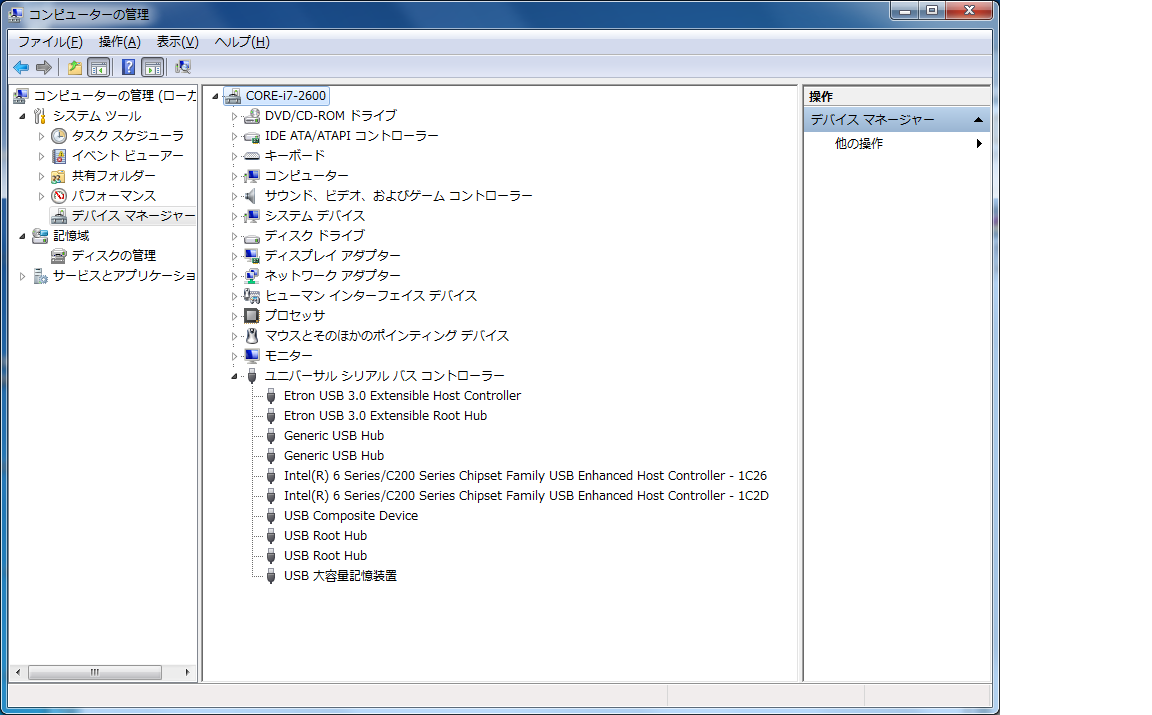Toggle the show/hide action pane button
The width and height of the screenshot is (1152, 715).
point(152,67)
